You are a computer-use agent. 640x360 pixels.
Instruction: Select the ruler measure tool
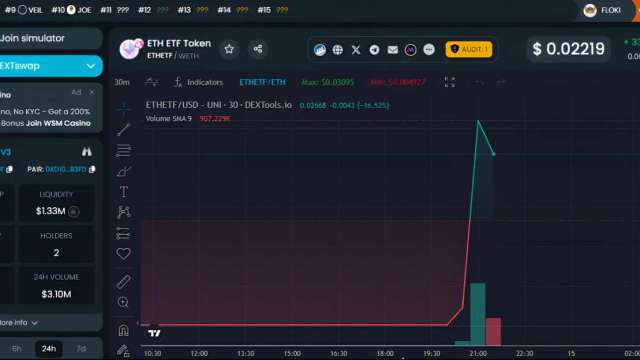pos(123,281)
